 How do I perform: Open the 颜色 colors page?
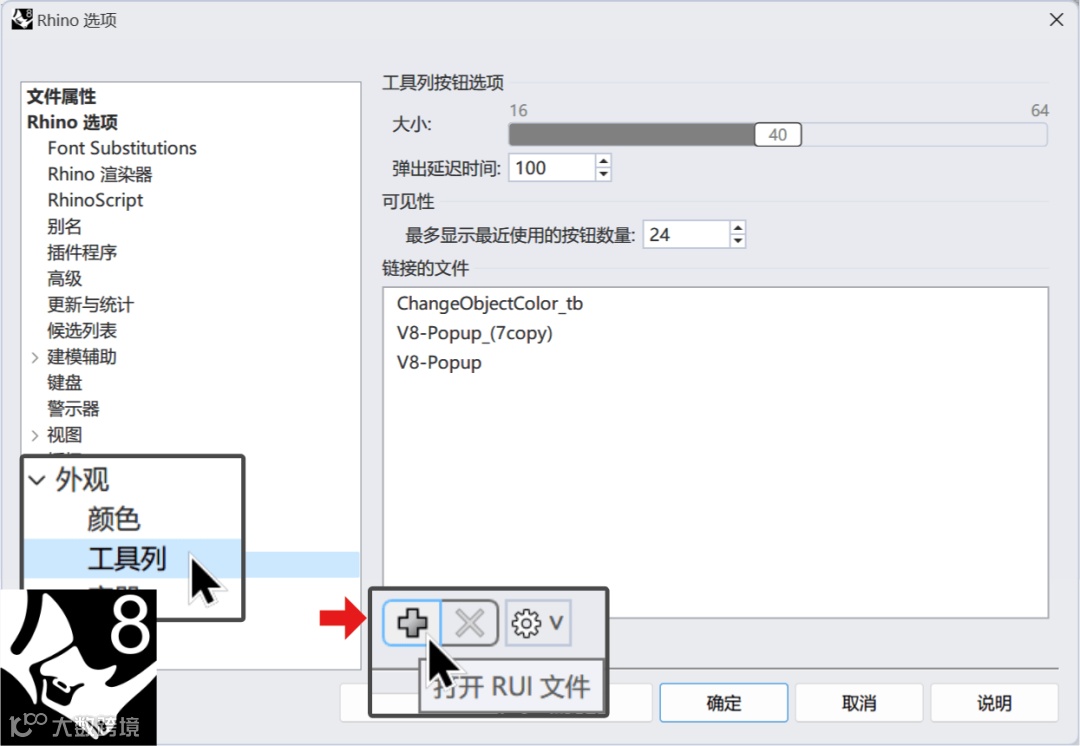point(114,519)
